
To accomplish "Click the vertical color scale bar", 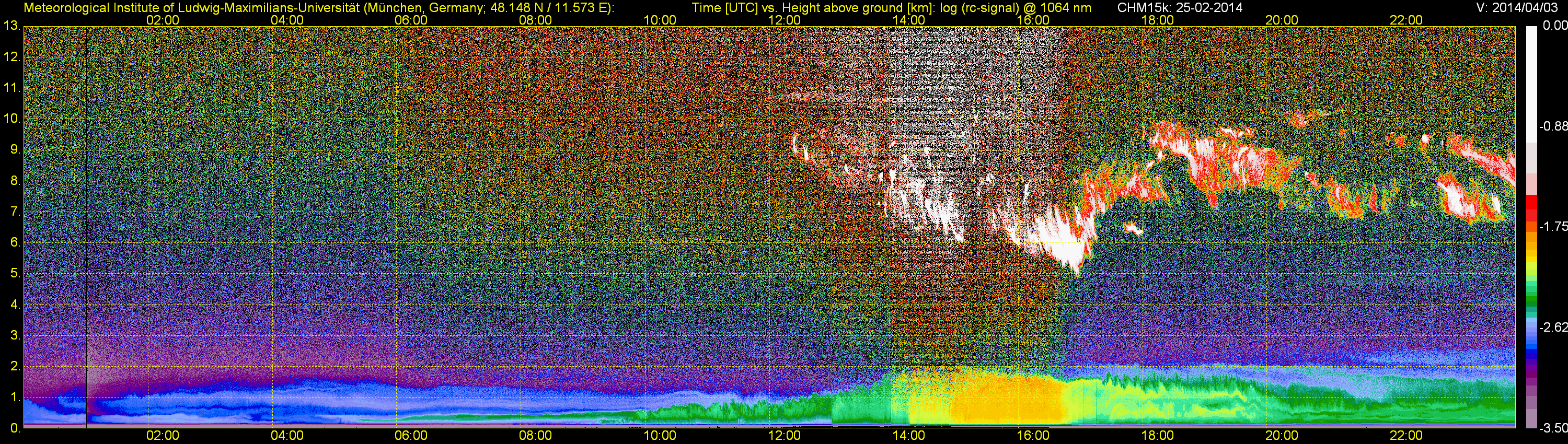I will point(1530,227).
